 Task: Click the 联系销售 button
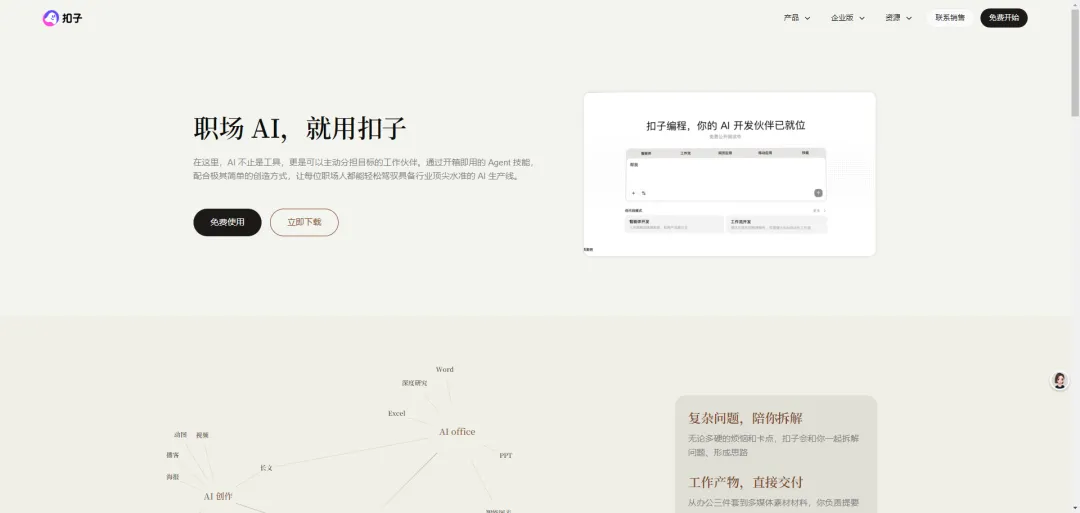950,18
